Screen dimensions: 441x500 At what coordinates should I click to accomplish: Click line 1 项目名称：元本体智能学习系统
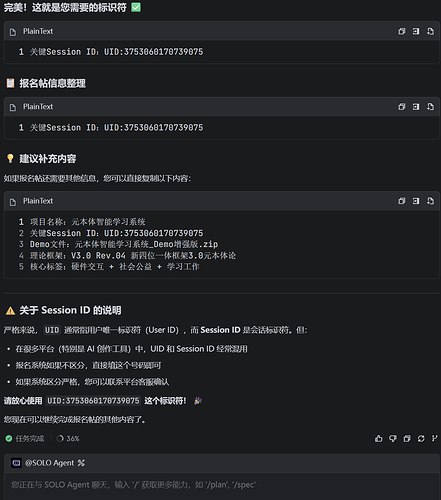tap(87, 222)
